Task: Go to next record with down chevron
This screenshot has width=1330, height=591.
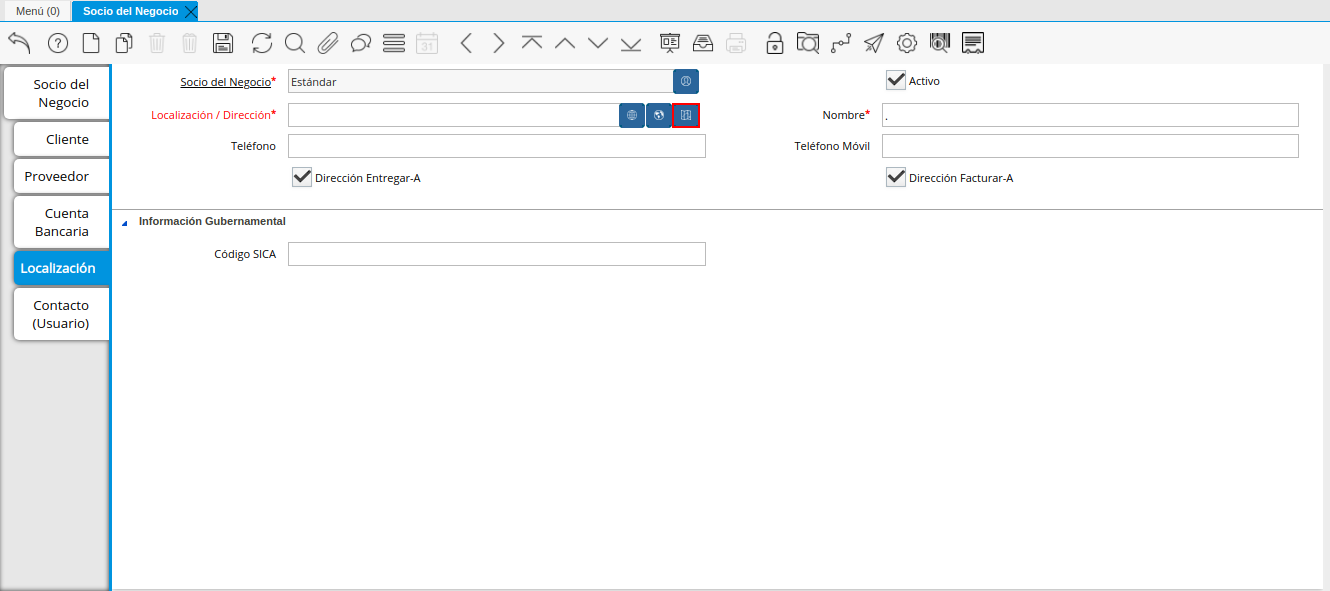Action: click(598, 43)
